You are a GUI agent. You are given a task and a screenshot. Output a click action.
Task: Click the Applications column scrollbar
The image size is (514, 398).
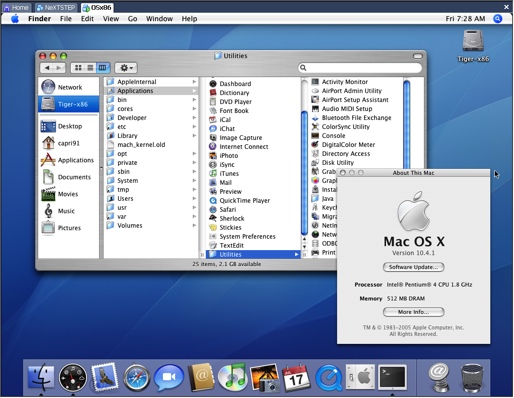(304, 173)
